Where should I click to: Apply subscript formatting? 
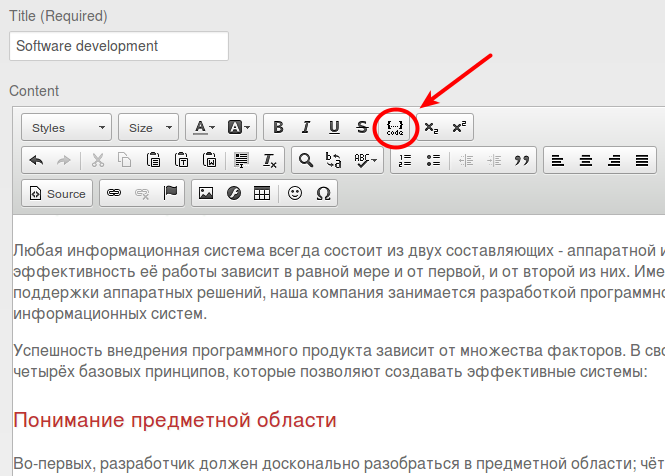(x=431, y=127)
